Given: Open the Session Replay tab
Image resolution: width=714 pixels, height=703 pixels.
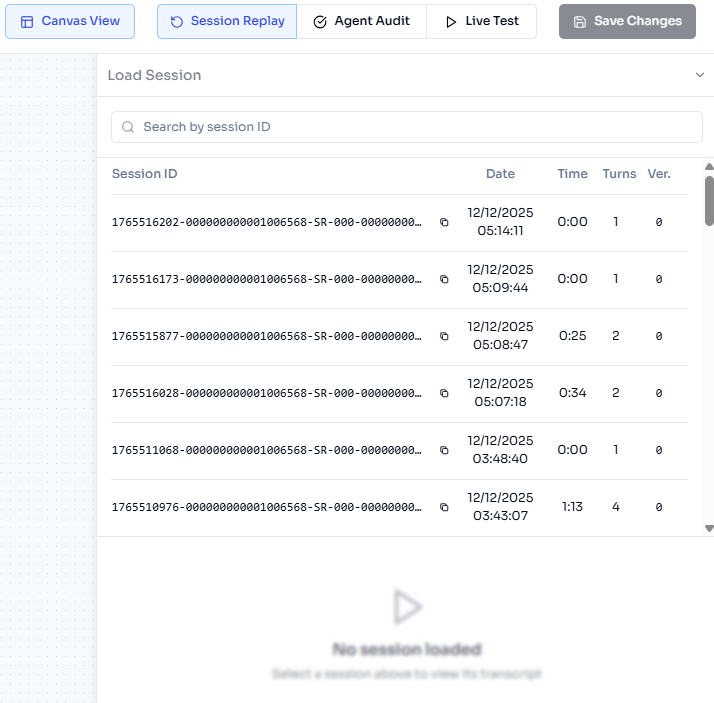Looking at the screenshot, I should [x=227, y=21].
